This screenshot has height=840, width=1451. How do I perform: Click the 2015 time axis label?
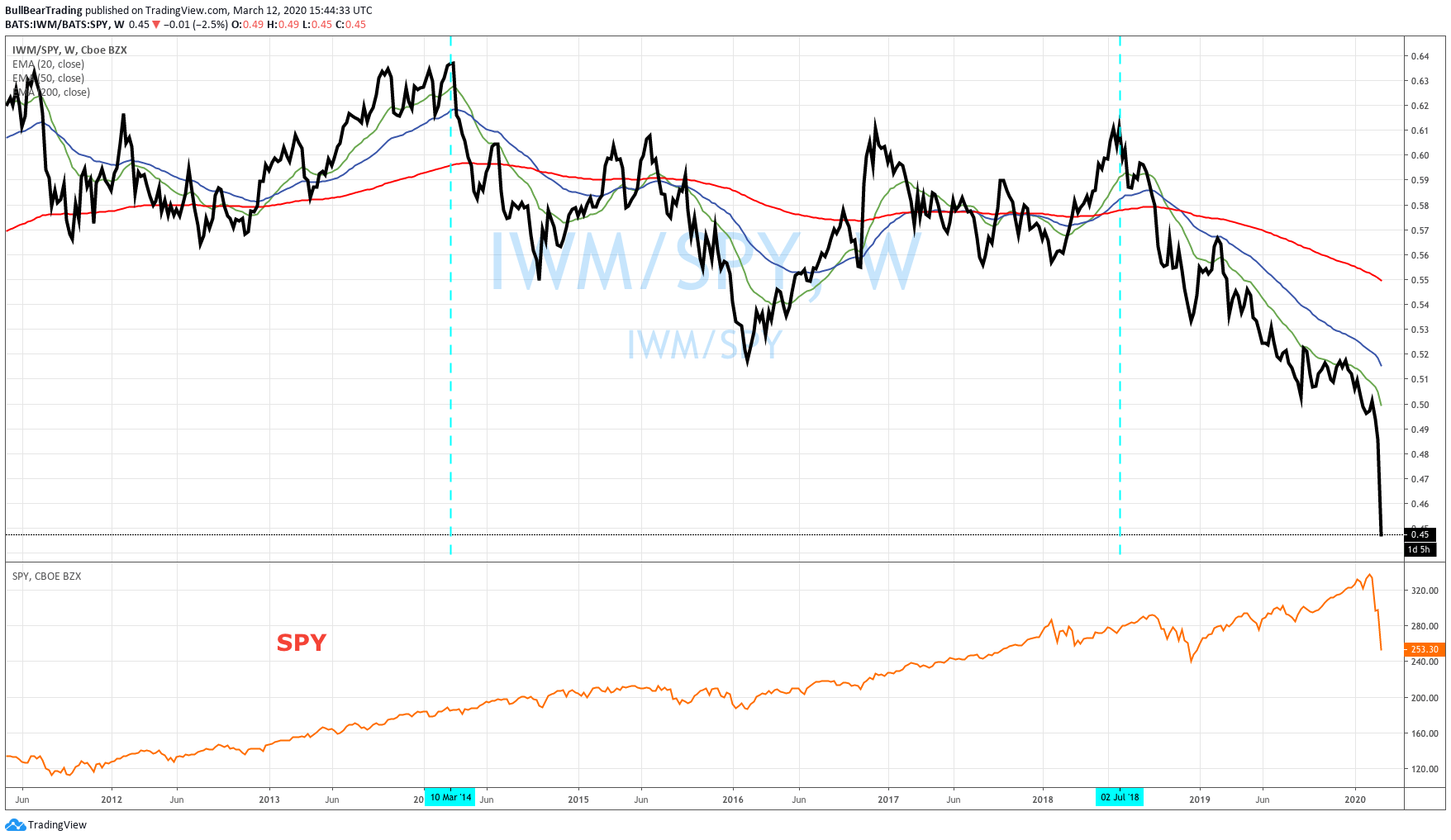click(x=578, y=800)
